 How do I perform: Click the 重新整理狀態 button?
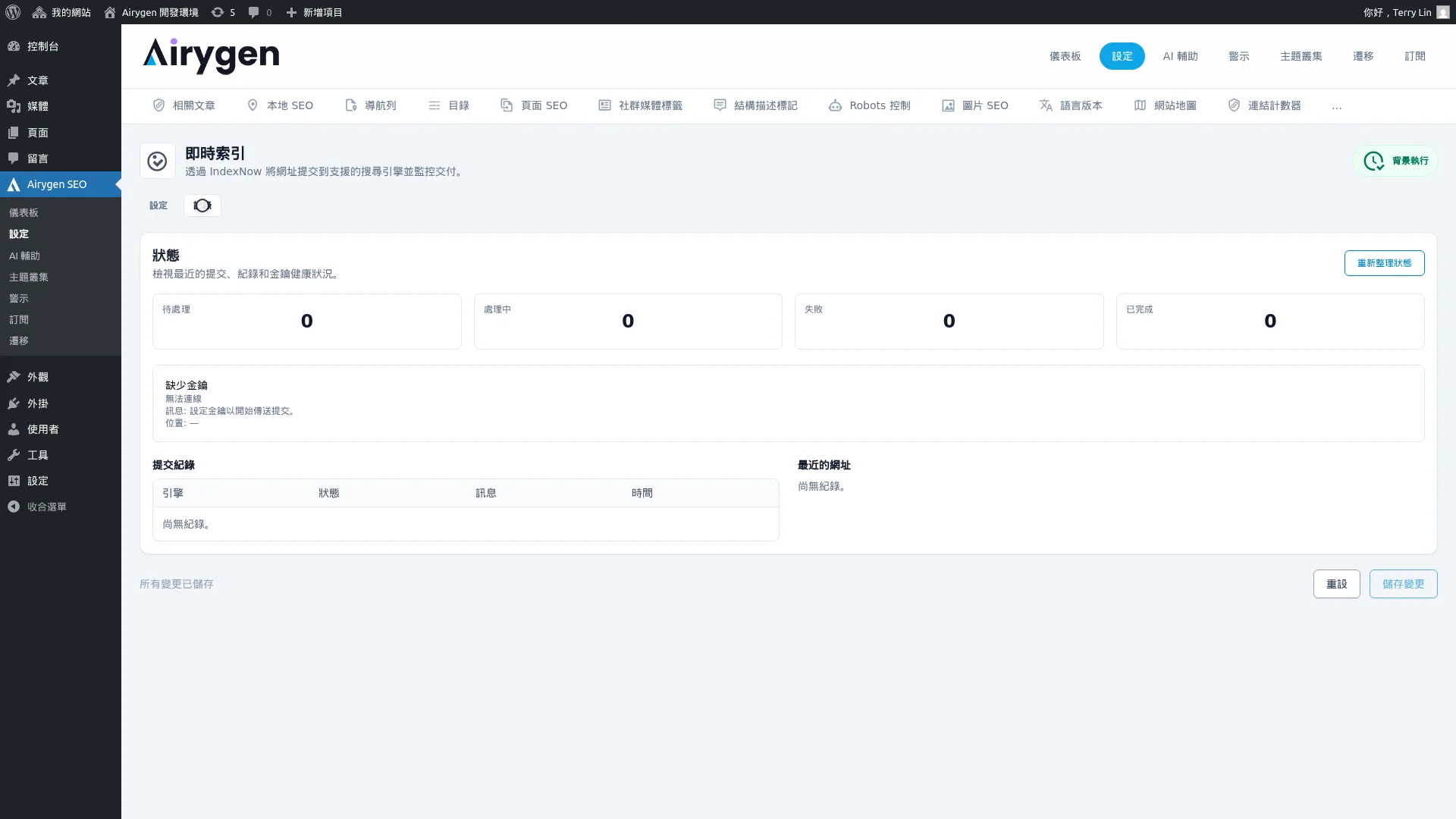pos(1384,263)
